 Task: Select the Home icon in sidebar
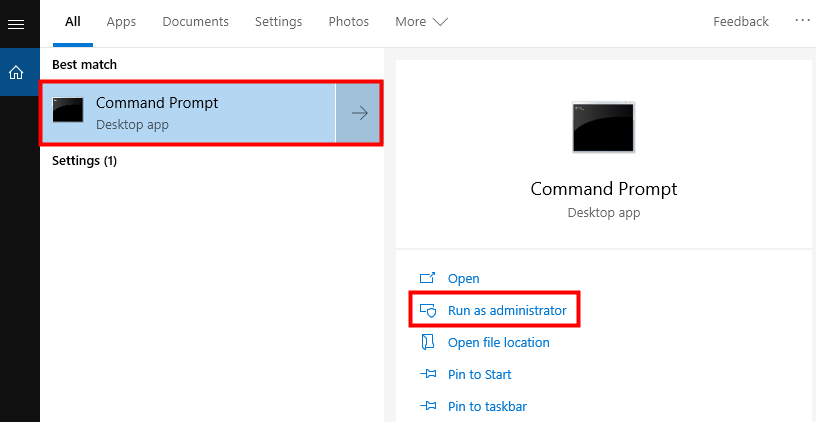click(x=16, y=72)
